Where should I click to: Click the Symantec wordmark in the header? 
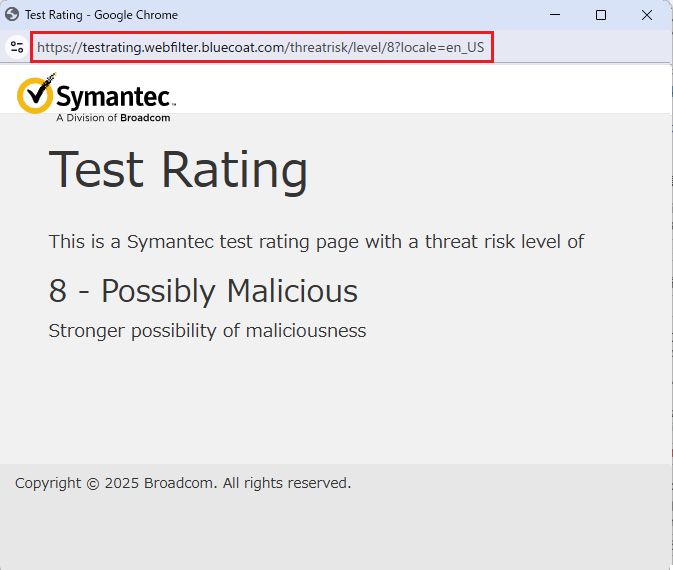pos(115,97)
